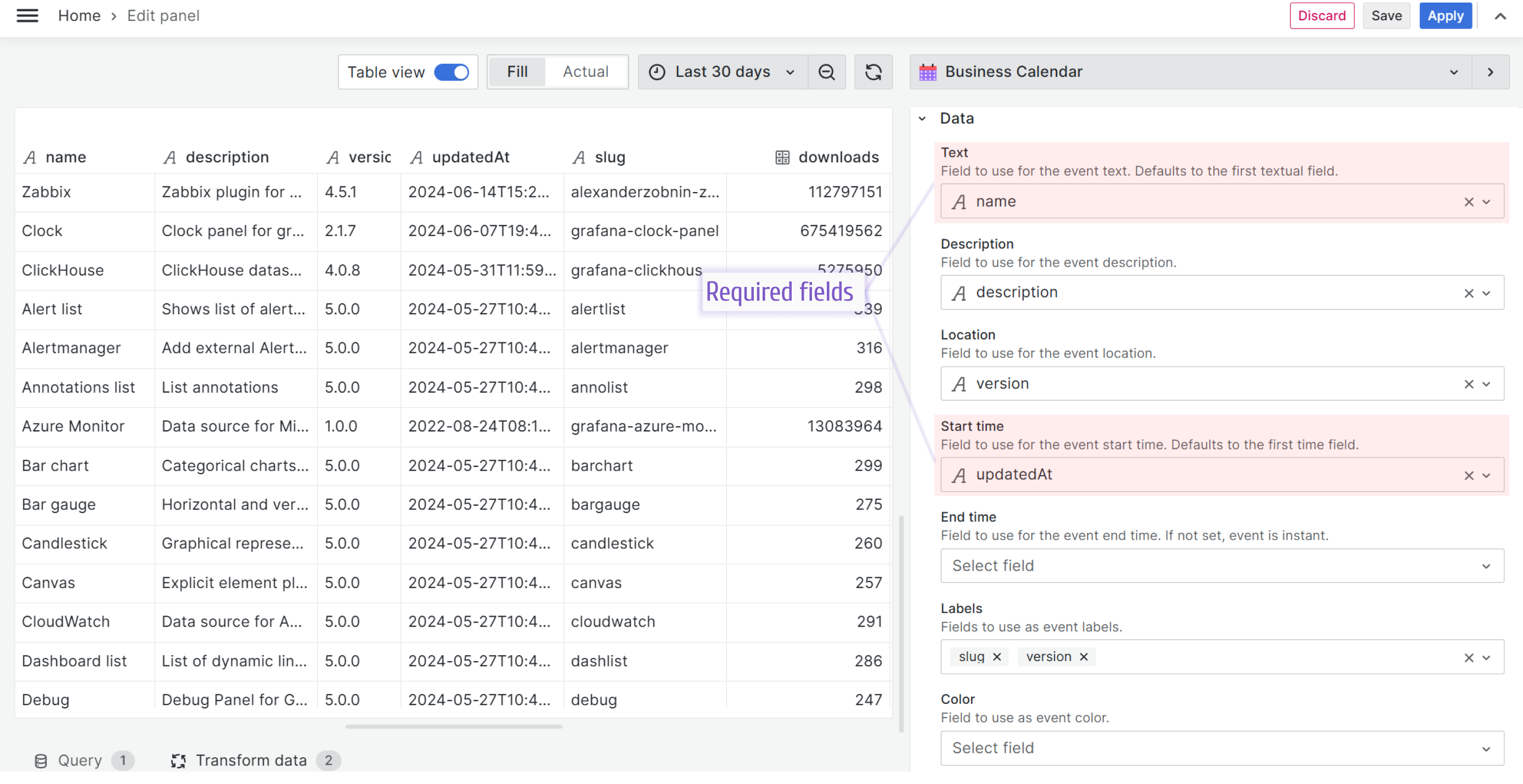Viewport: 1523px width, 784px height.
Task: Click the calendar icon beside Business Calendar
Action: pos(927,71)
